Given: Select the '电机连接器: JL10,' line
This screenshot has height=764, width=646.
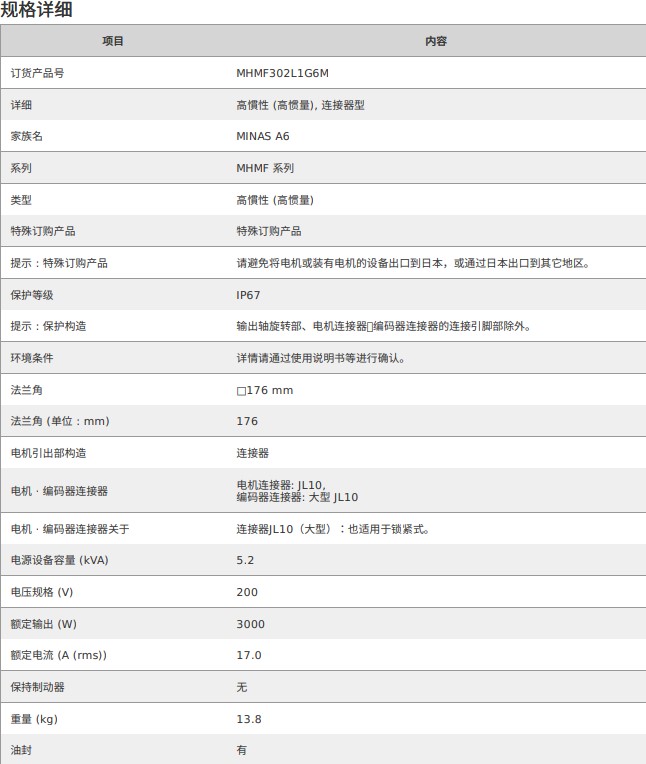Looking at the screenshot, I should (281, 485).
